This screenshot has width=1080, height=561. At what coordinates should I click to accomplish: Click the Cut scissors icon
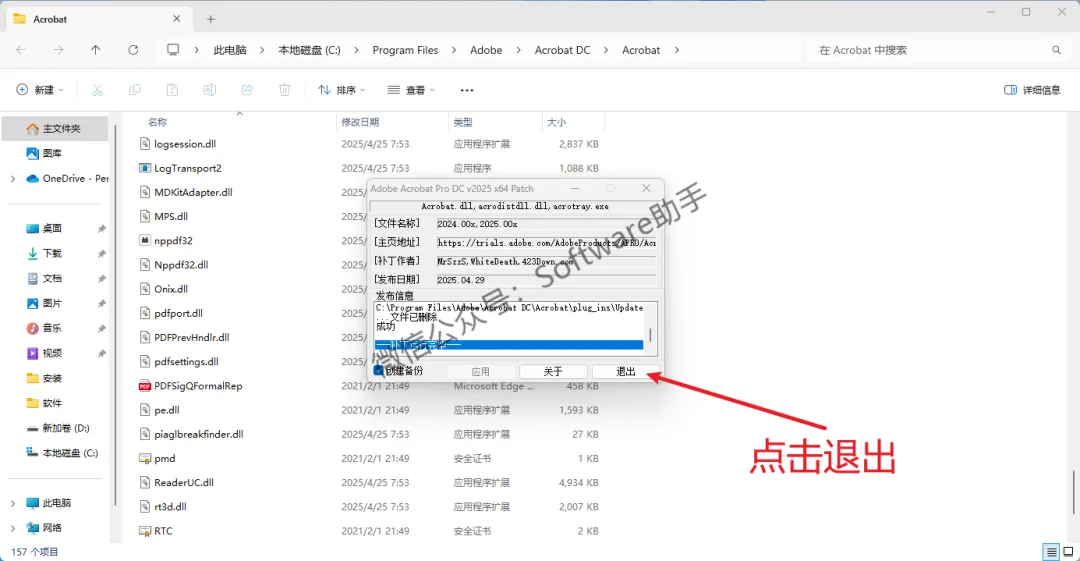97,90
